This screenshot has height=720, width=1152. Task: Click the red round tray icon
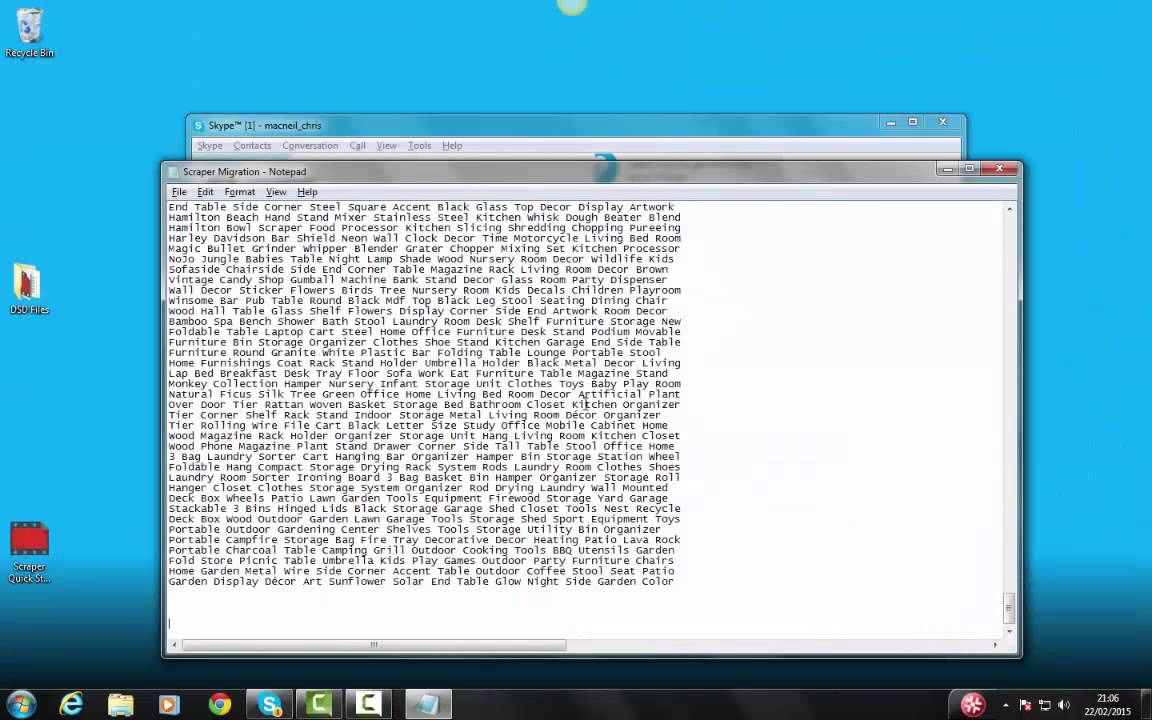(x=973, y=705)
